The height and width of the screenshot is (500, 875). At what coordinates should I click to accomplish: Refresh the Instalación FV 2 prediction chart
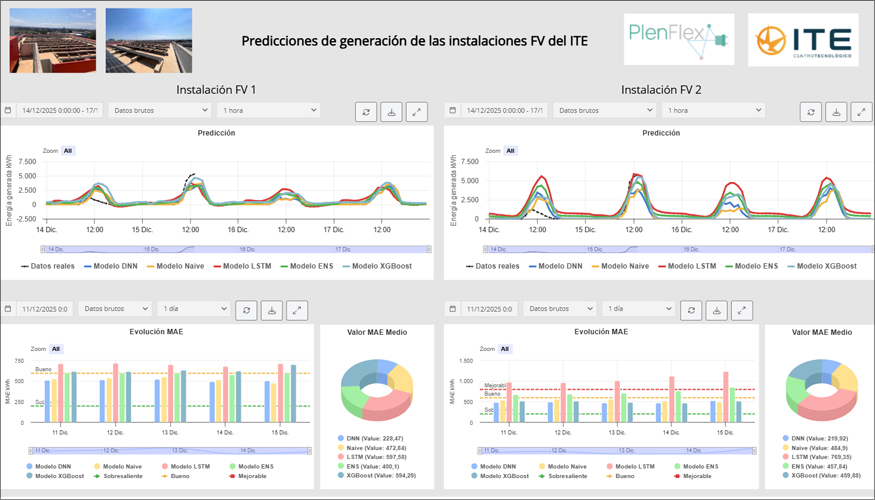click(x=810, y=111)
